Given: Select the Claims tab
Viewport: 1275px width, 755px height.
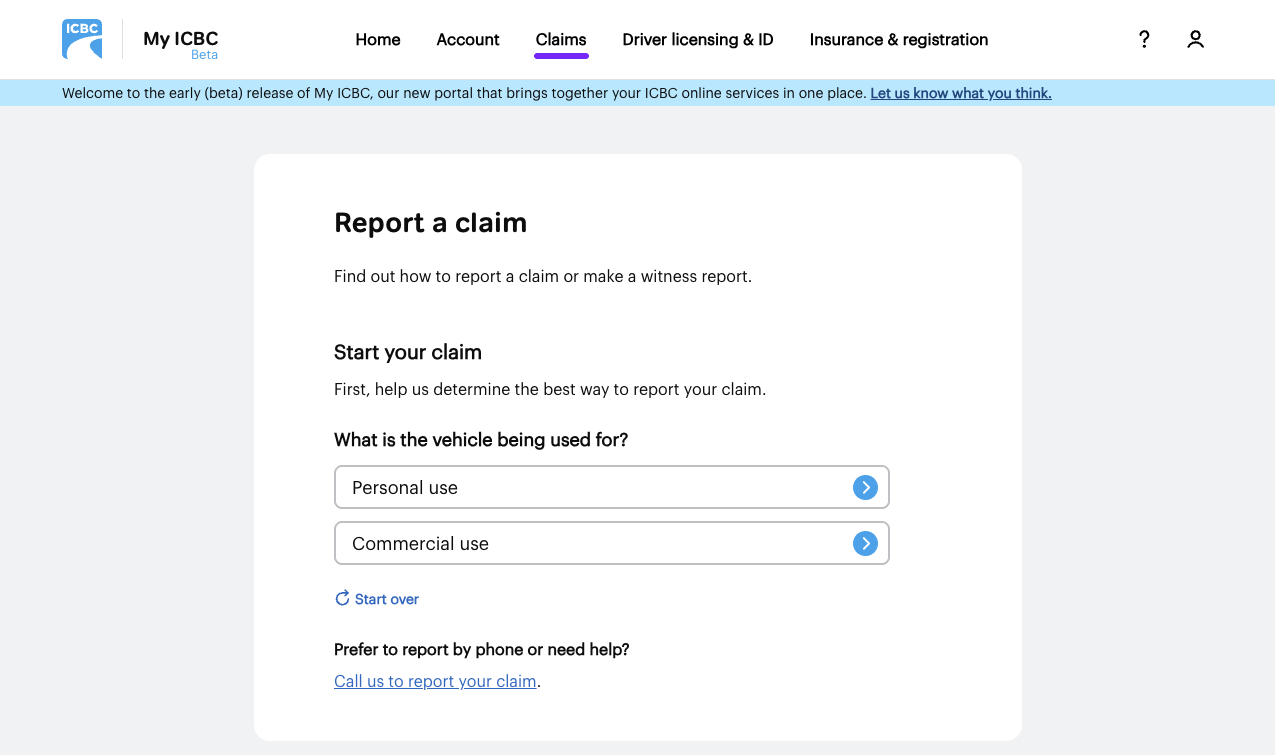Looking at the screenshot, I should point(561,40).
